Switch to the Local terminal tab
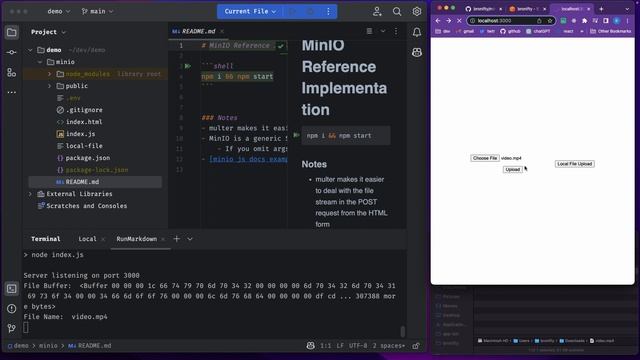The height and width of the screenshot is (360, 640). (87, 239)
